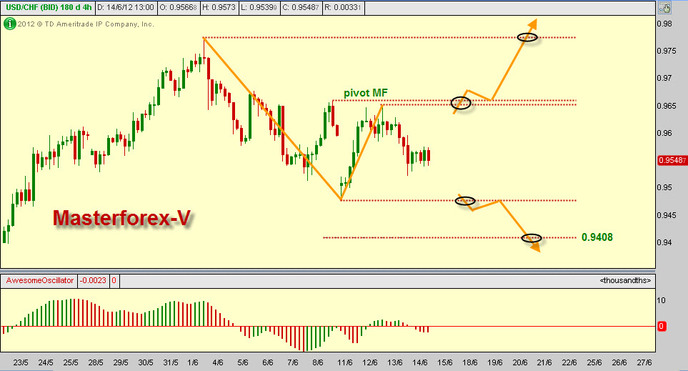Click the pointer tool icon at top right
This screenshot has width=688, height=371.
665,8
